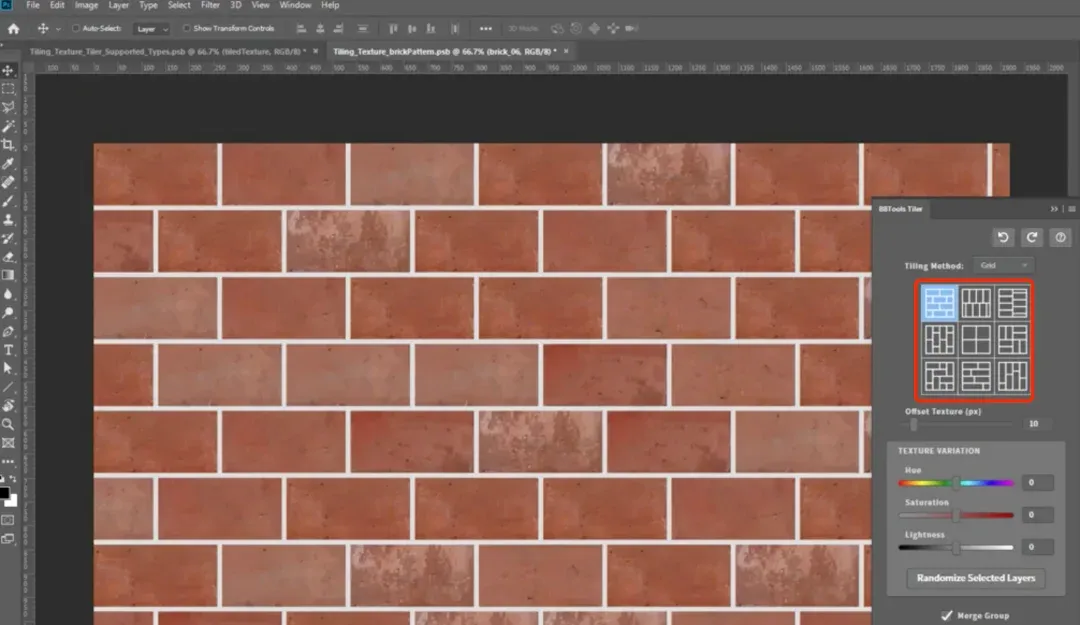Image resolution: width=1080 pixels, height=625 pixels.
Task: Select the History Brush tool
Action: [x=8, y=238]
